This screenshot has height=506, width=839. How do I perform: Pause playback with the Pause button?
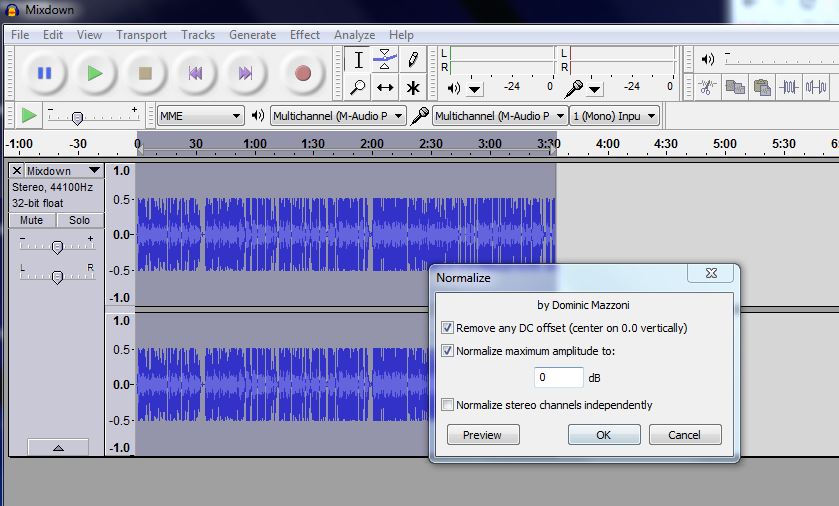(44, 73)
